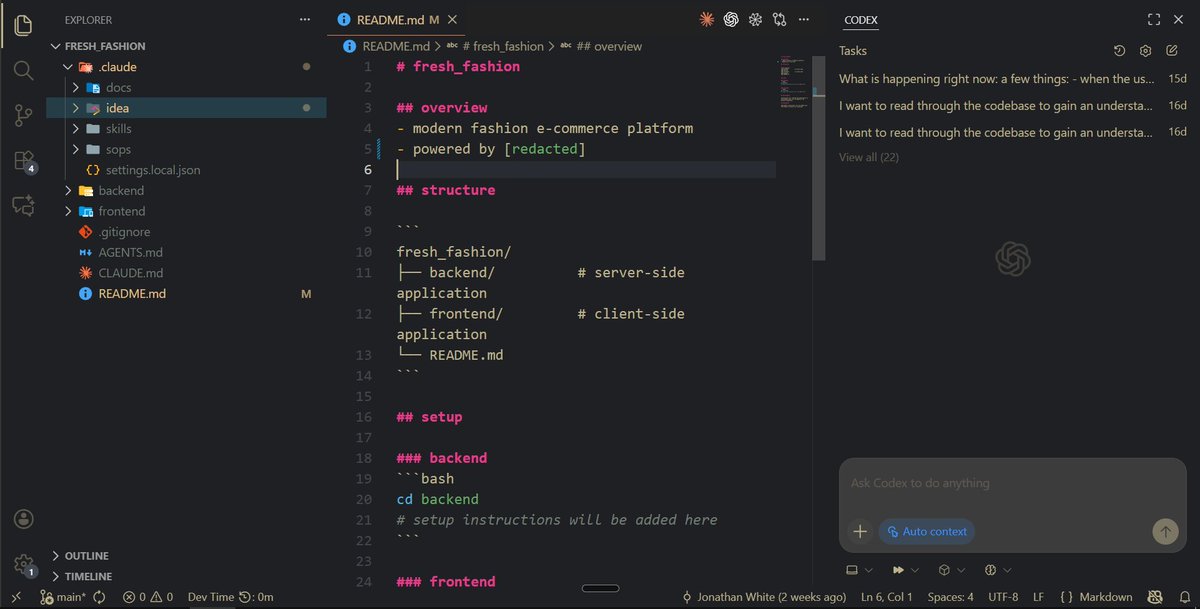Click the compare changes toolbar icon

779,19
